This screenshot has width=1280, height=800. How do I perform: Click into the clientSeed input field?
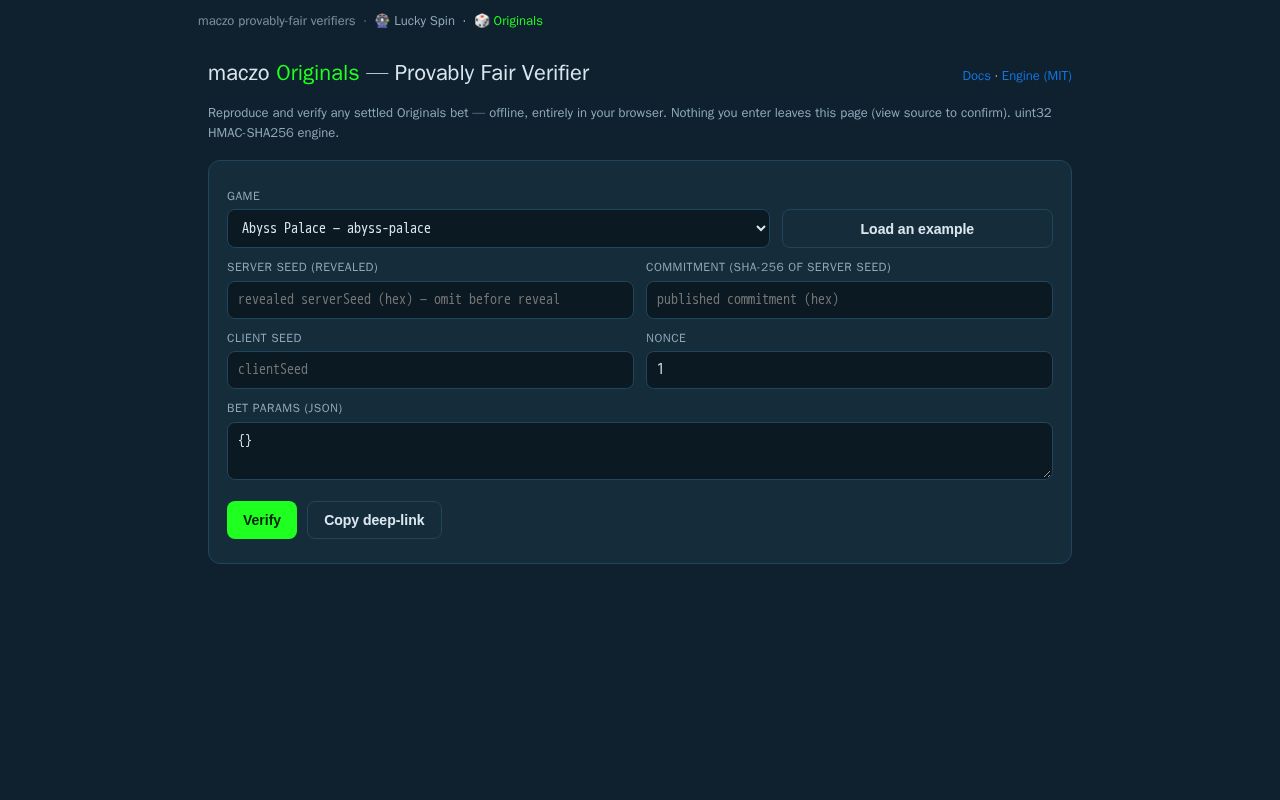pos(430,370)
